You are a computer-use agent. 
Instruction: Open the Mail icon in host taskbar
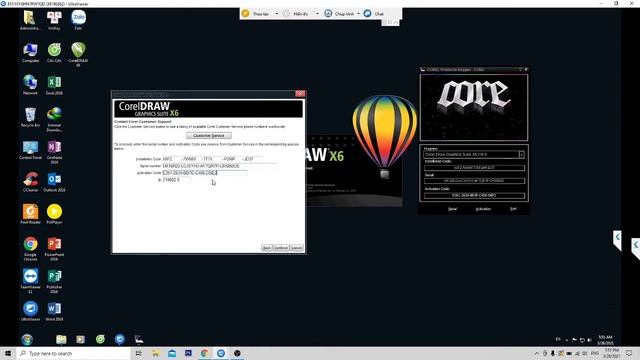(x=172, y=353)
